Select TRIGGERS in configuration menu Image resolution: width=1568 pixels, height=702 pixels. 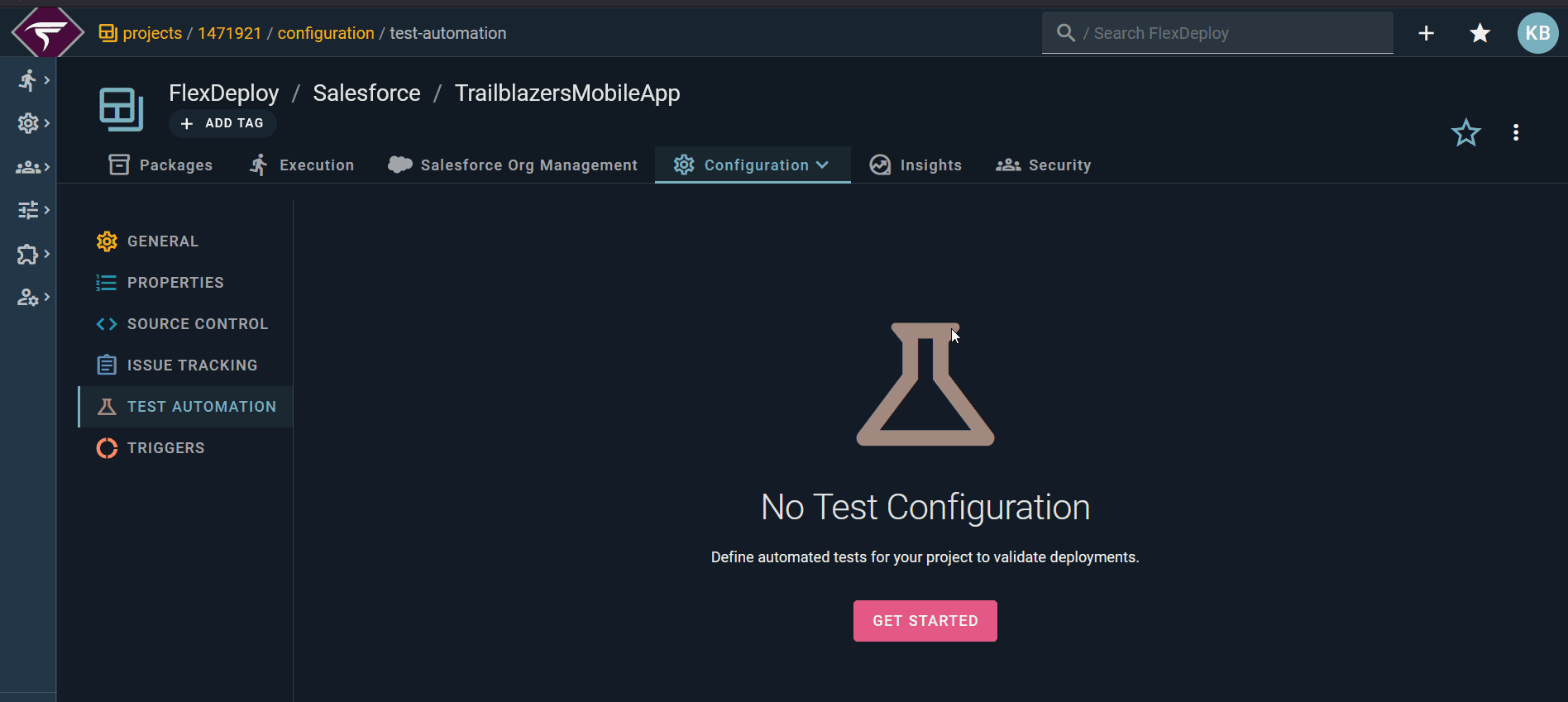(186, 448)
